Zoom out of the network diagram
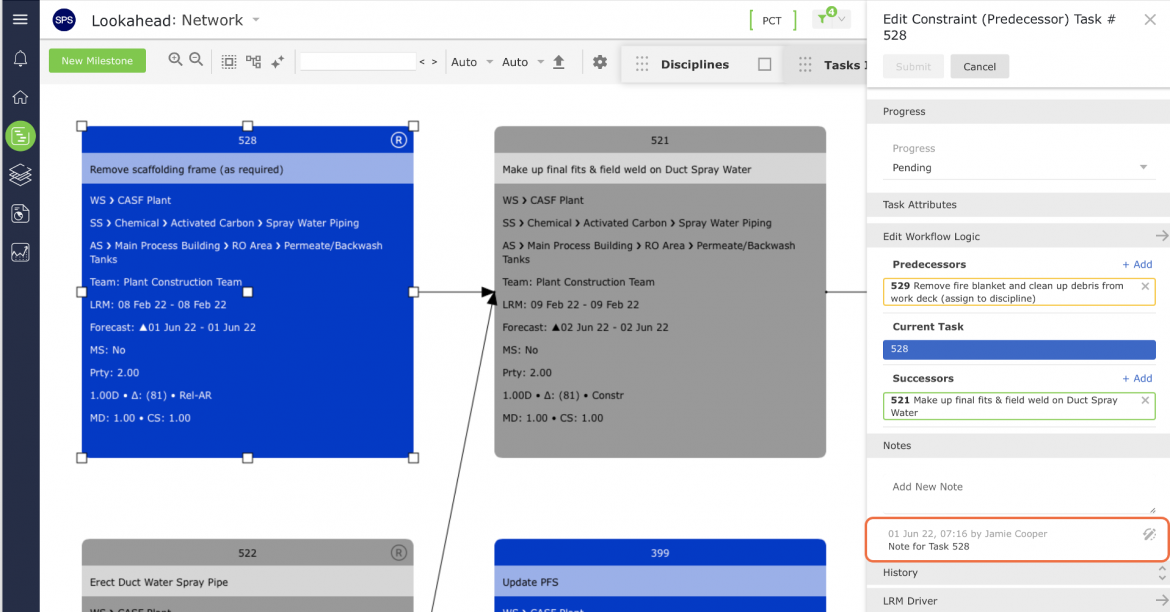The width and height of the screenshot is (1170, 612). pyautogui.click(x=196, y=60)
